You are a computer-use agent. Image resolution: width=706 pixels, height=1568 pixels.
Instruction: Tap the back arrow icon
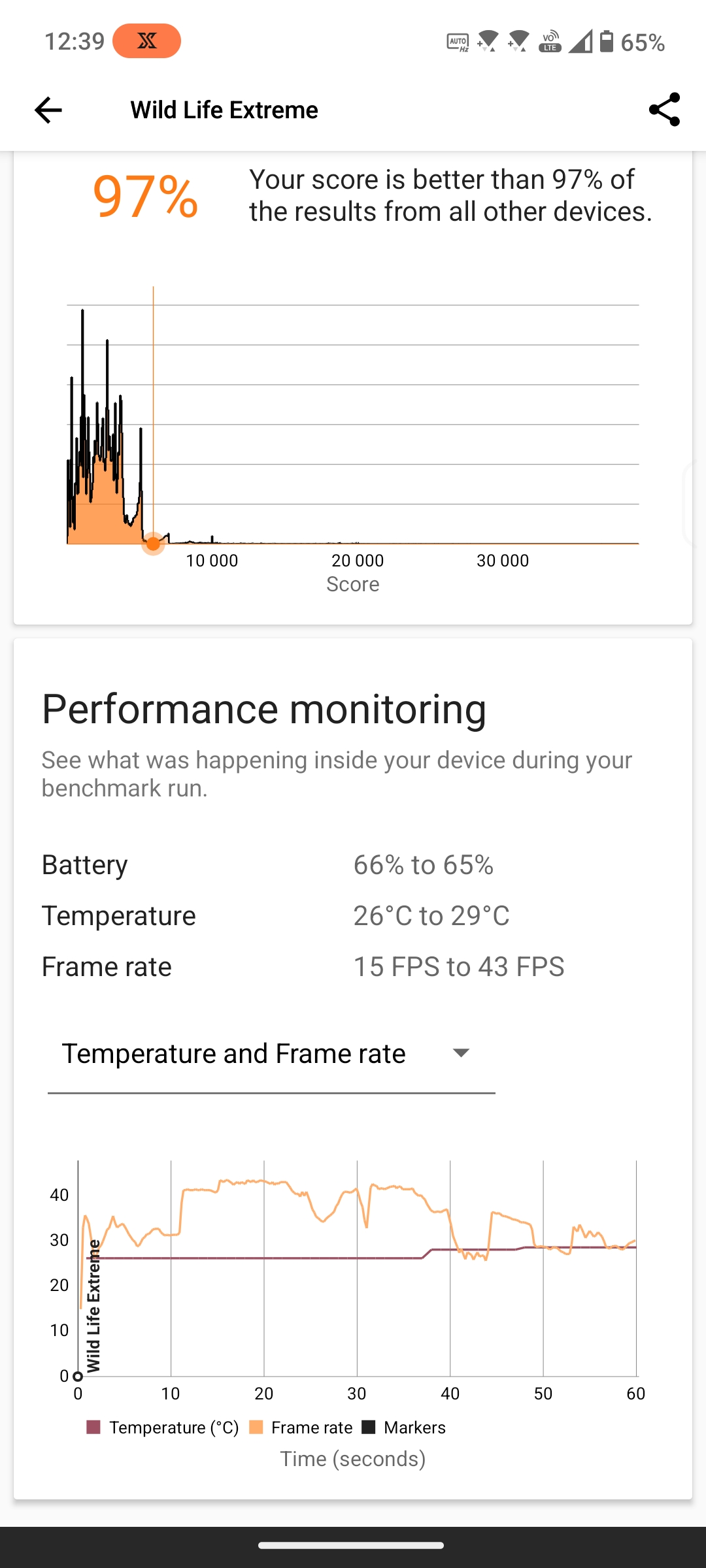[48, 110]
